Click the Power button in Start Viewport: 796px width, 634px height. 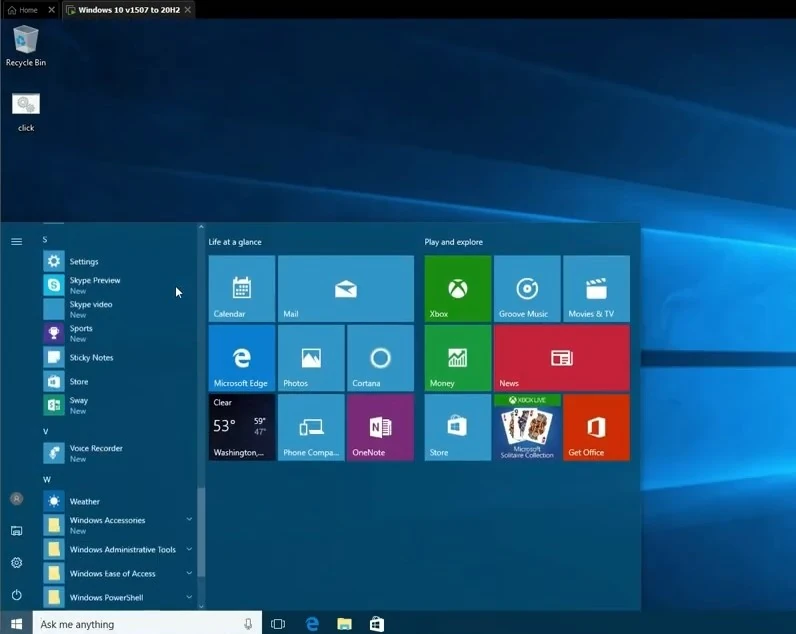pyautogui.click(x=16, y=594)
